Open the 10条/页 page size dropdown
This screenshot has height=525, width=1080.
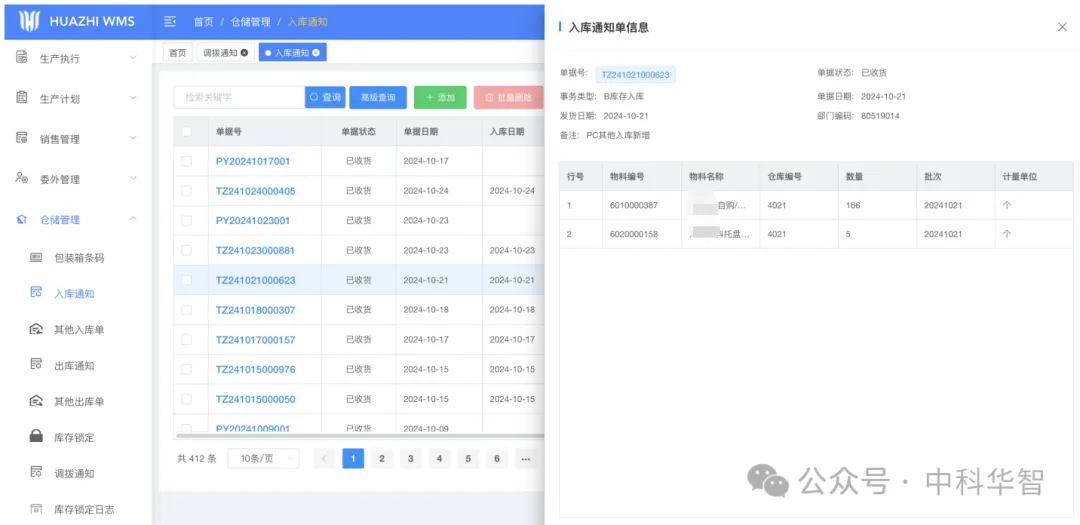[263, 458]
